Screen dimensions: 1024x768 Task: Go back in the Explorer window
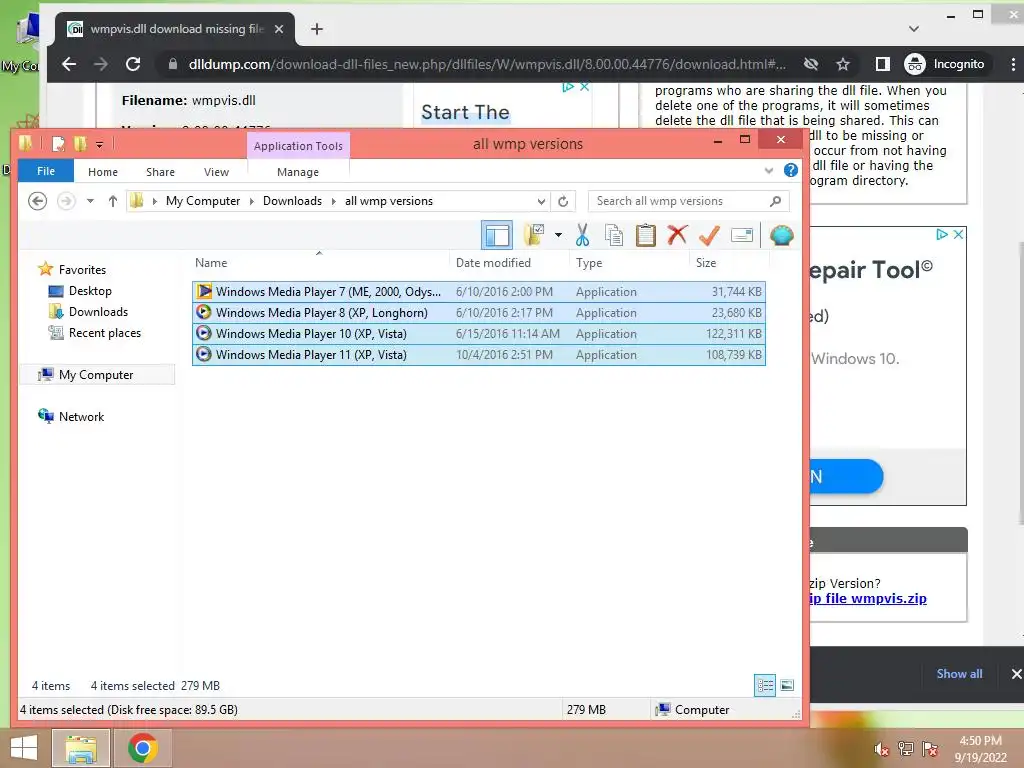click(x=37, y=201)
